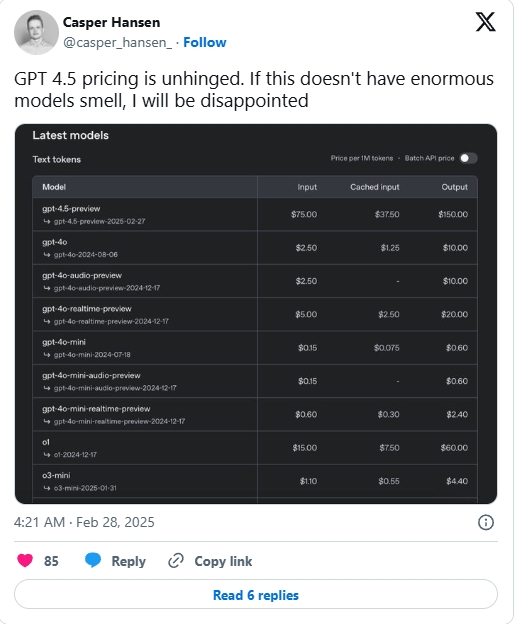This screenshot has width=514, height=624.
Task: Click the gpt-4.5-preview model row
Action: (x=255, y=214)
